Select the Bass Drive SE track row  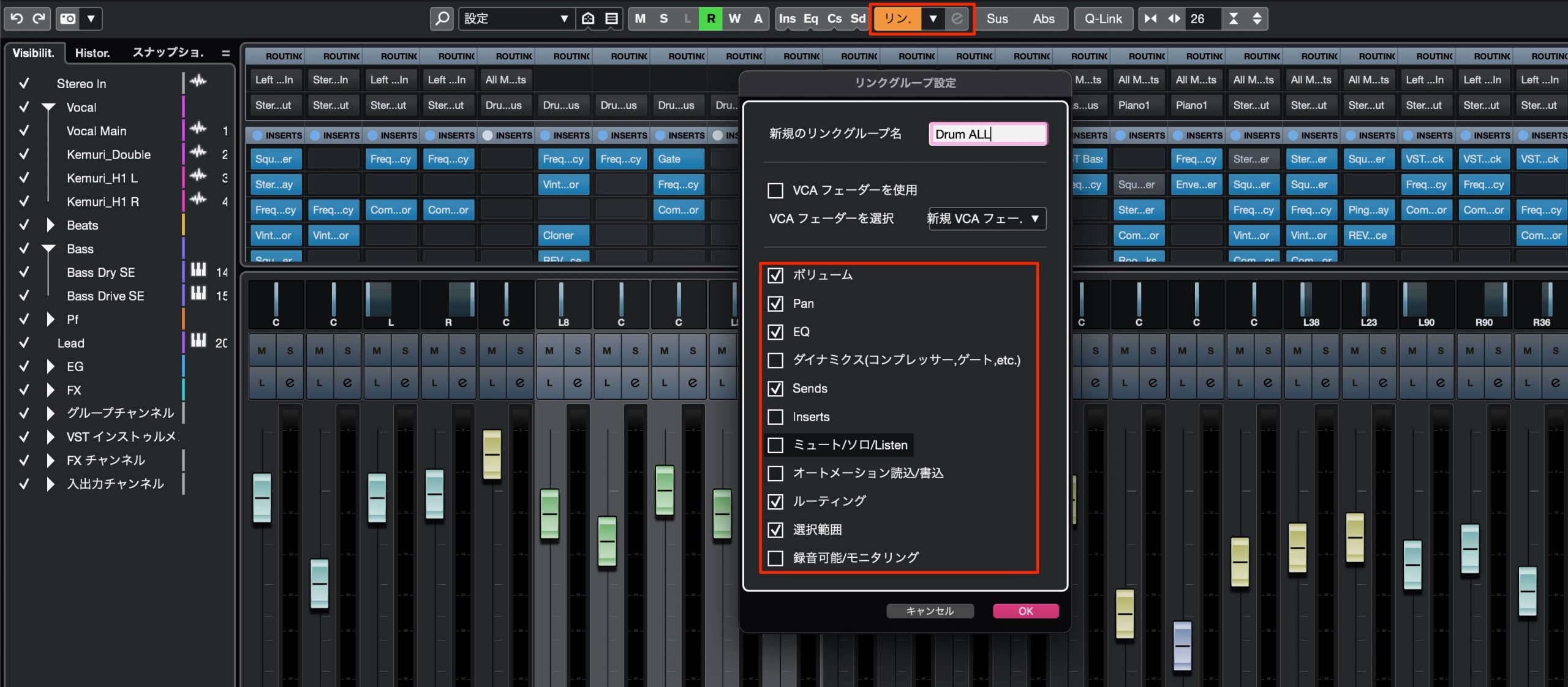click(105, 296)
